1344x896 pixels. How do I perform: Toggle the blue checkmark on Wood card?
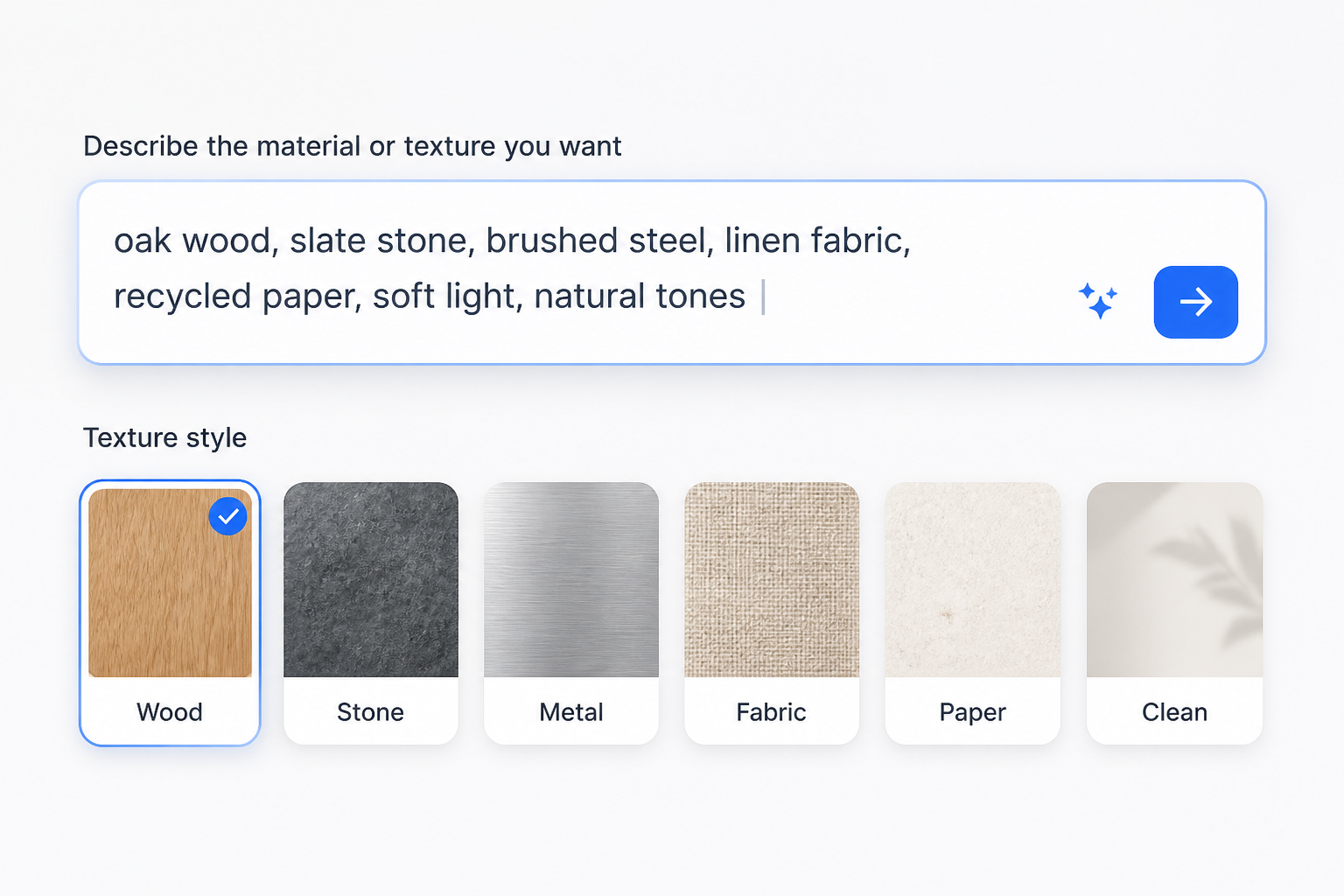[x=228, y=516]
